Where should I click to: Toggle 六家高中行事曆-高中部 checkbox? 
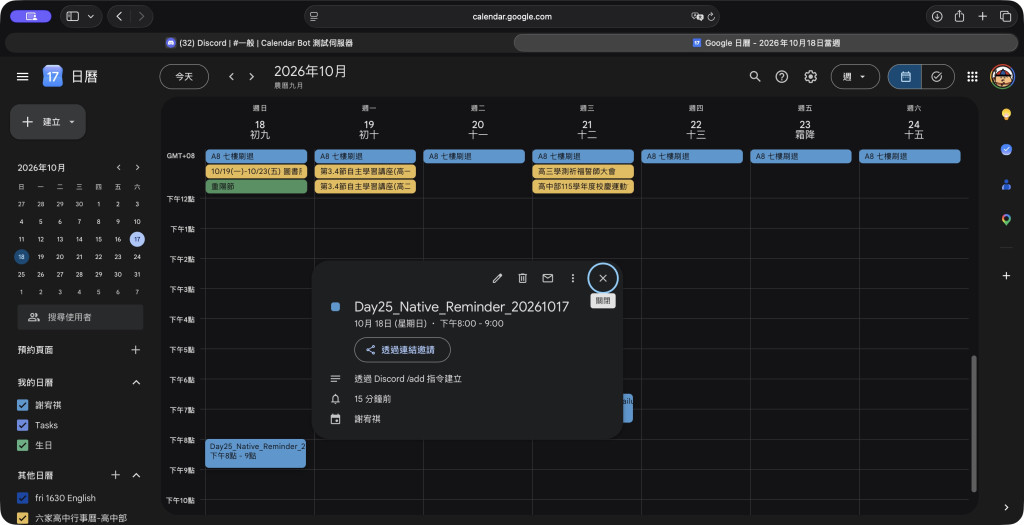22,518
